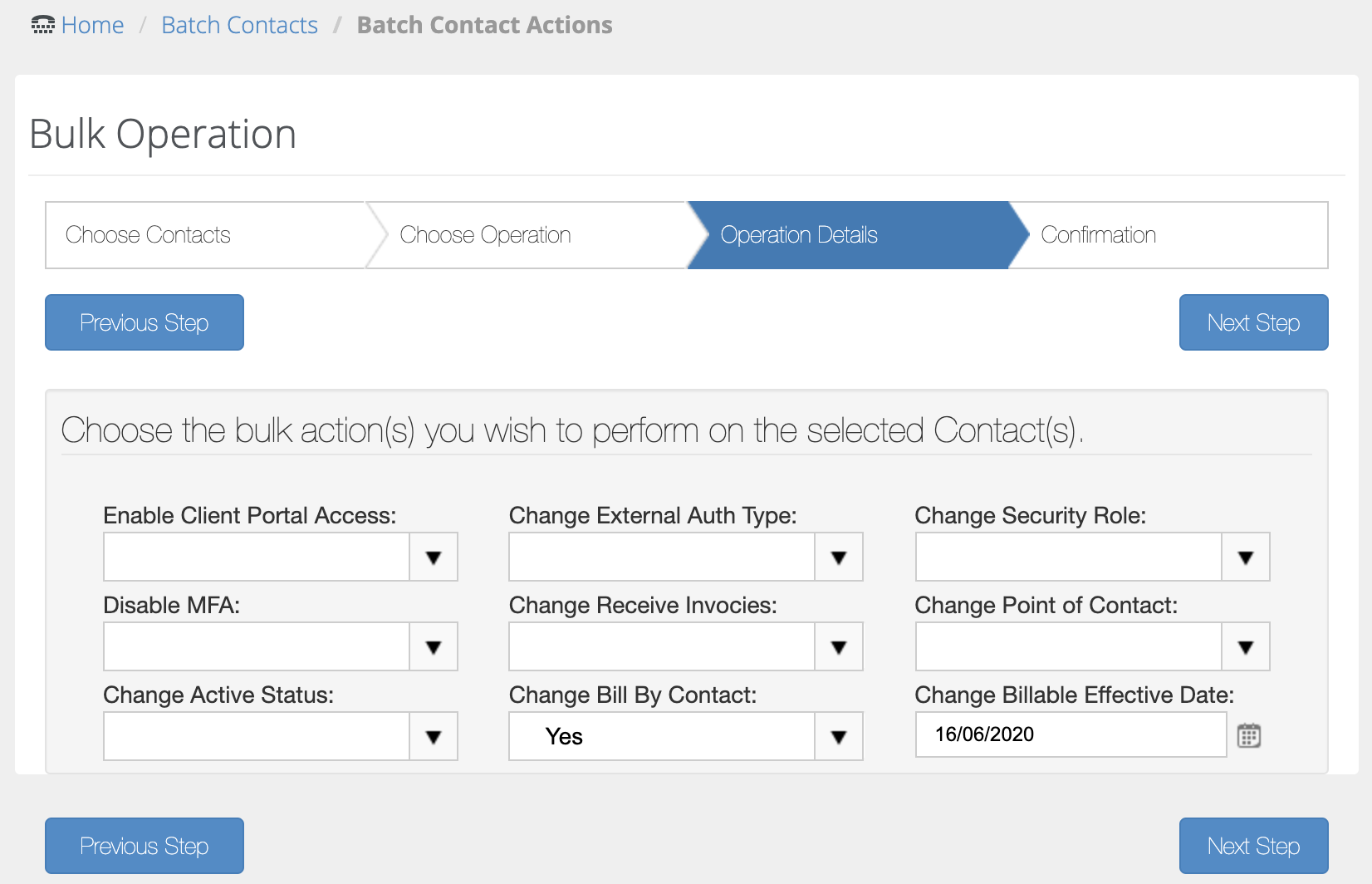Open Change Bill By Contact dropdown

coord(838,736)
